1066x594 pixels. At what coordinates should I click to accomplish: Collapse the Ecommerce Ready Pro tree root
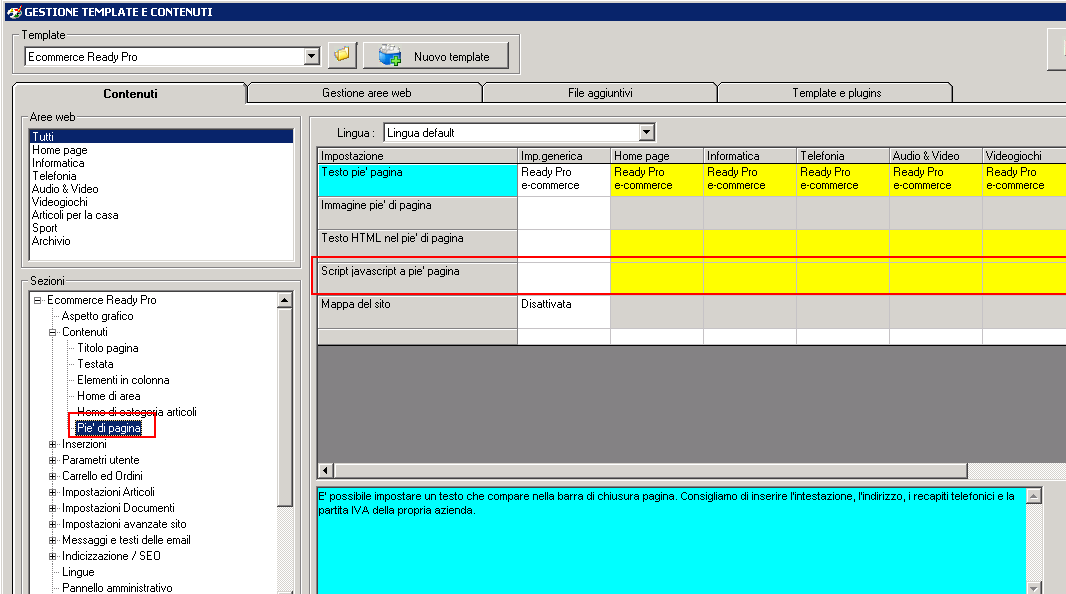[37, 300]
